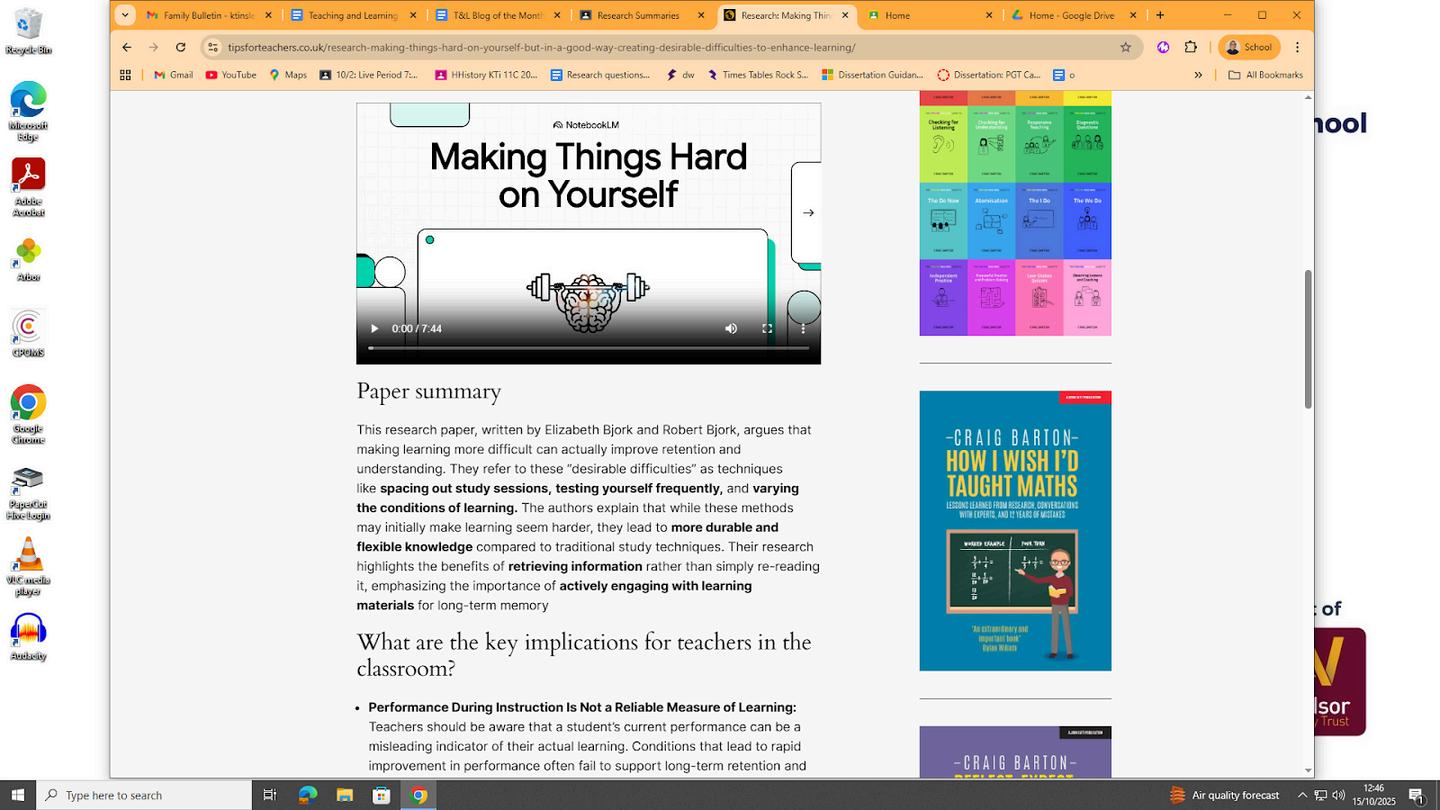The image size is (1440, 810).
Task: Select the Microsoft Edge desktop shortcut
Action: 28,111
